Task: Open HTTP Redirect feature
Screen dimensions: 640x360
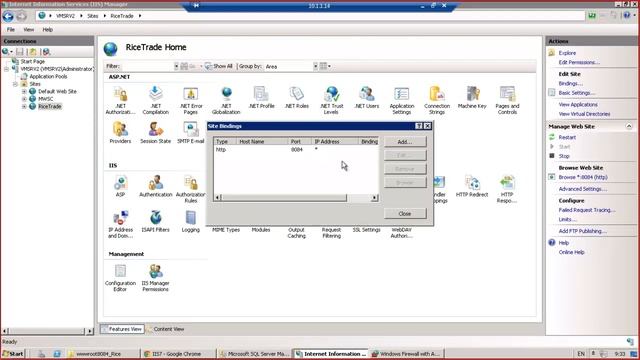Action: pyautogui.click(x=472, y=186)
